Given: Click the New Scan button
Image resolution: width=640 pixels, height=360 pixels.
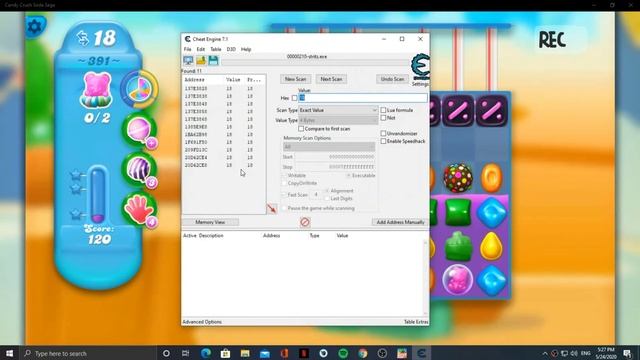Looking at the screenshot, I should tap(296, 79).
